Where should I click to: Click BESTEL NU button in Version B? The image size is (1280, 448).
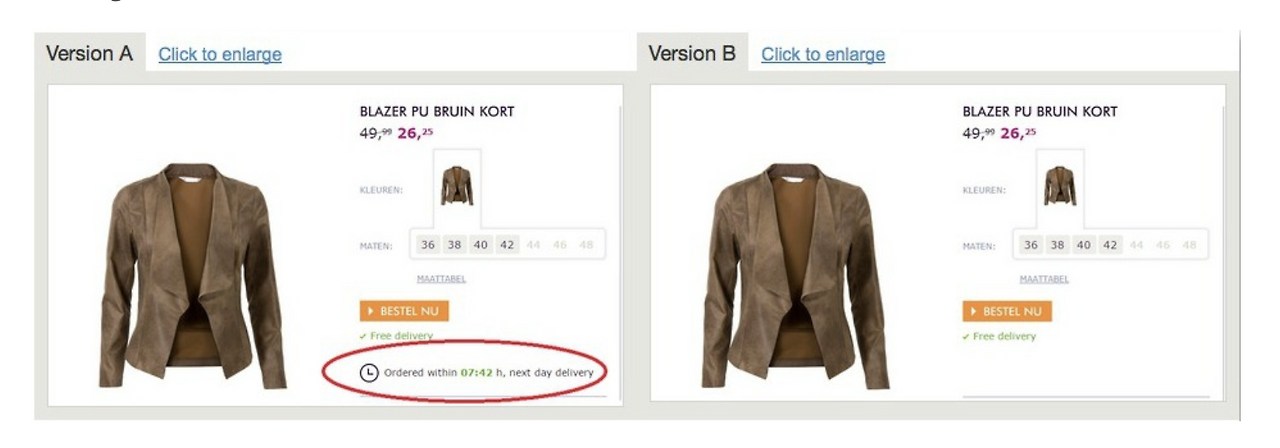tap(1007, 311)
